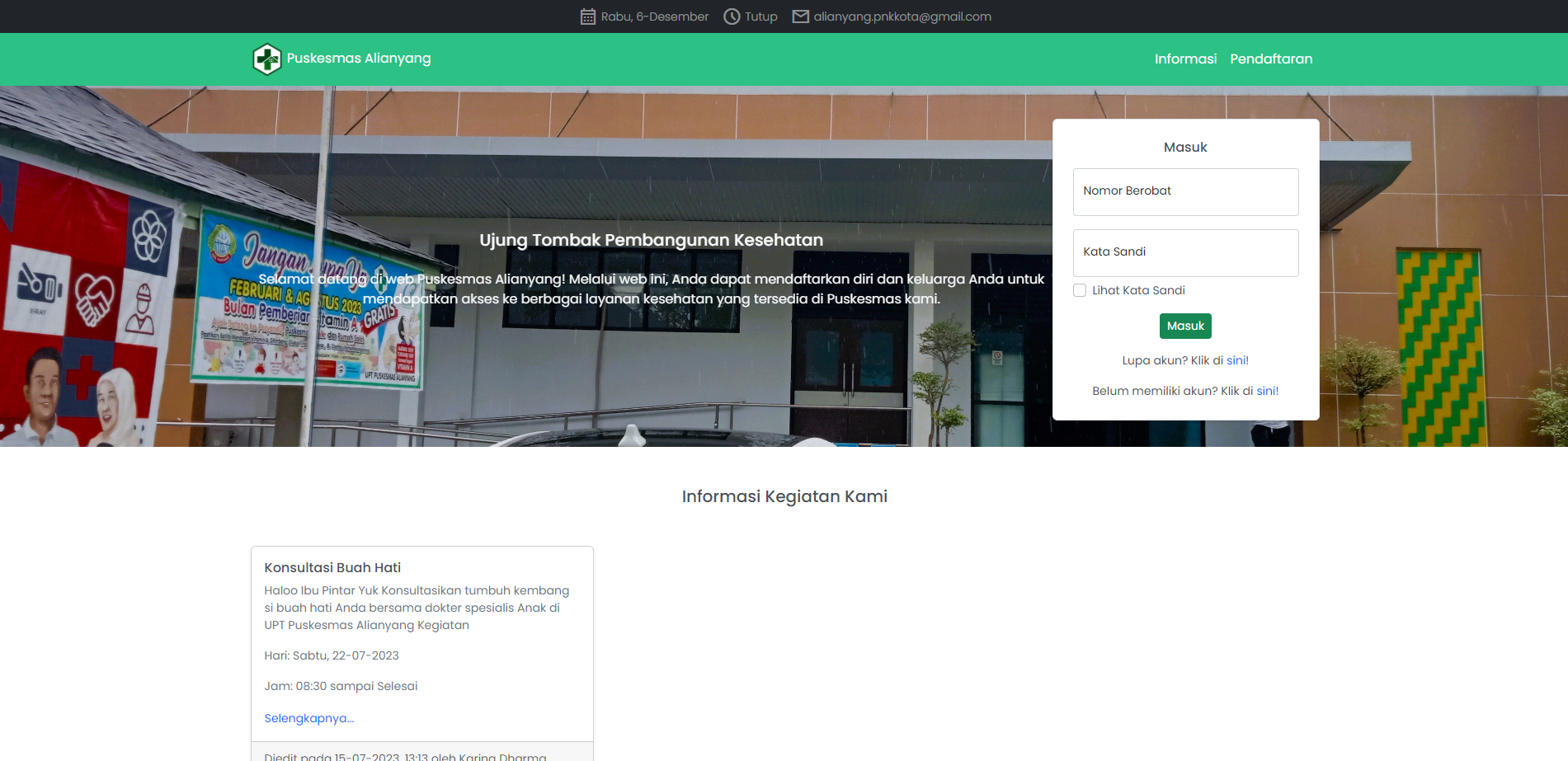Click the Informasi Kegiatan Kami heading
The image size is (1568, 761).
(x=784, y=496)
